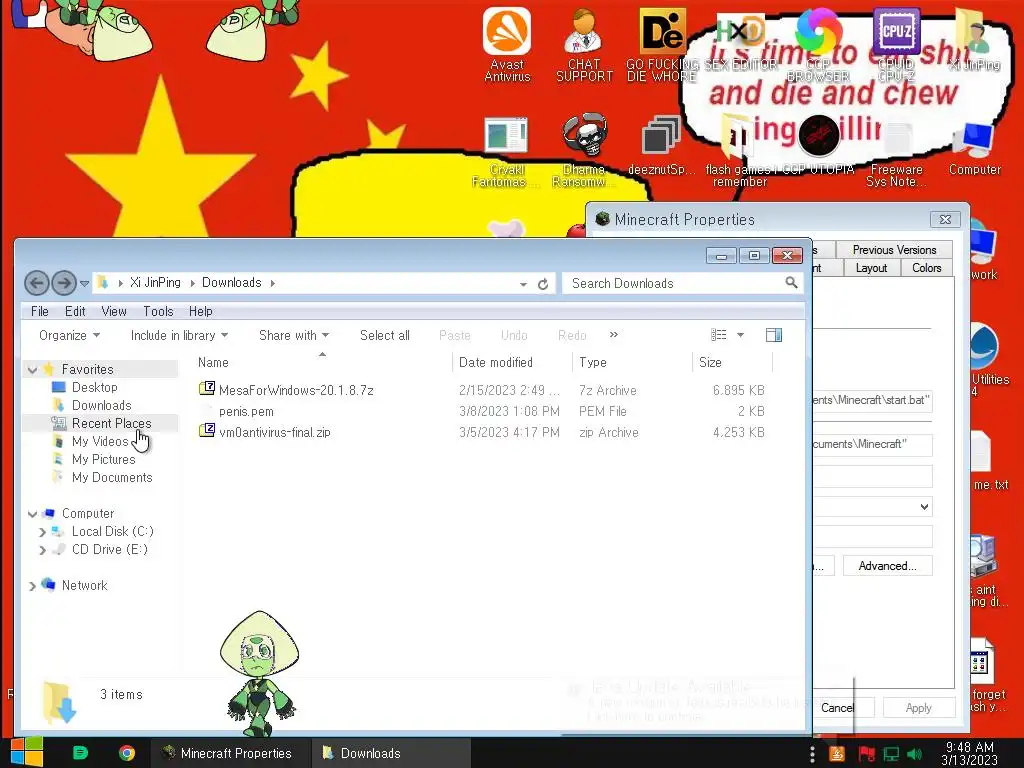Sort by the Name column header
This screenshot has width=1024, height=768.
coord(323,362)
